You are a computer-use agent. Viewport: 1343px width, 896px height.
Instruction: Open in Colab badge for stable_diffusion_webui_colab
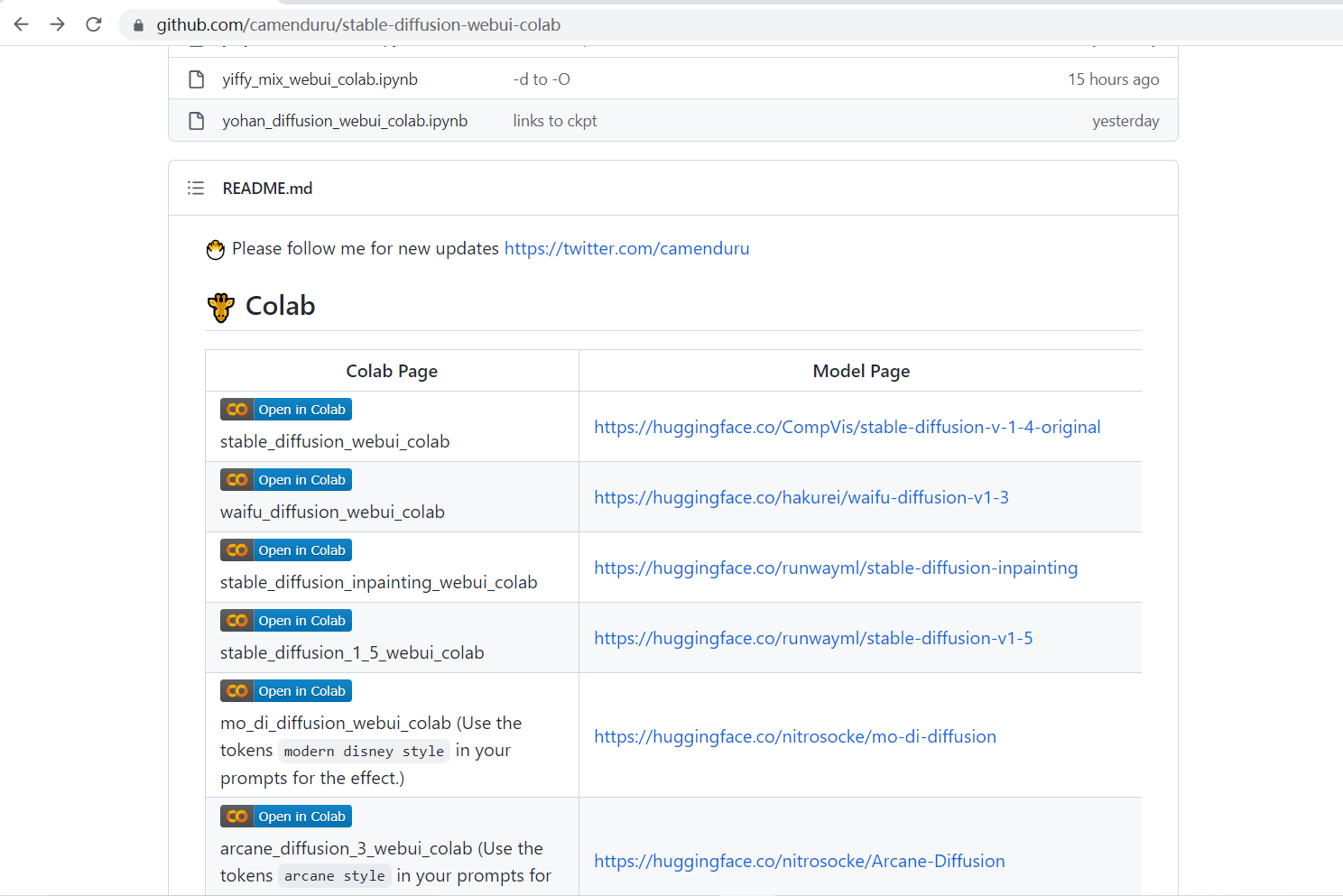[286, 410]
